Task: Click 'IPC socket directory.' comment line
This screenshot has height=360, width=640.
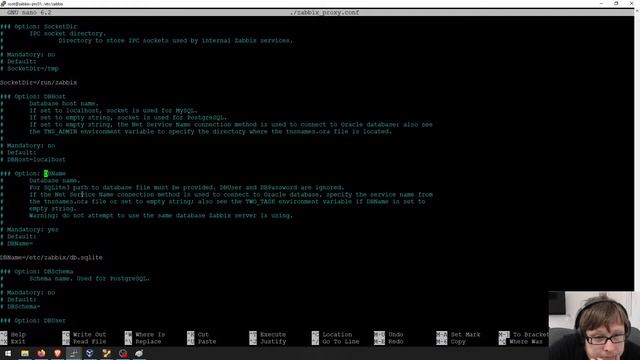Action: [68, 33]
